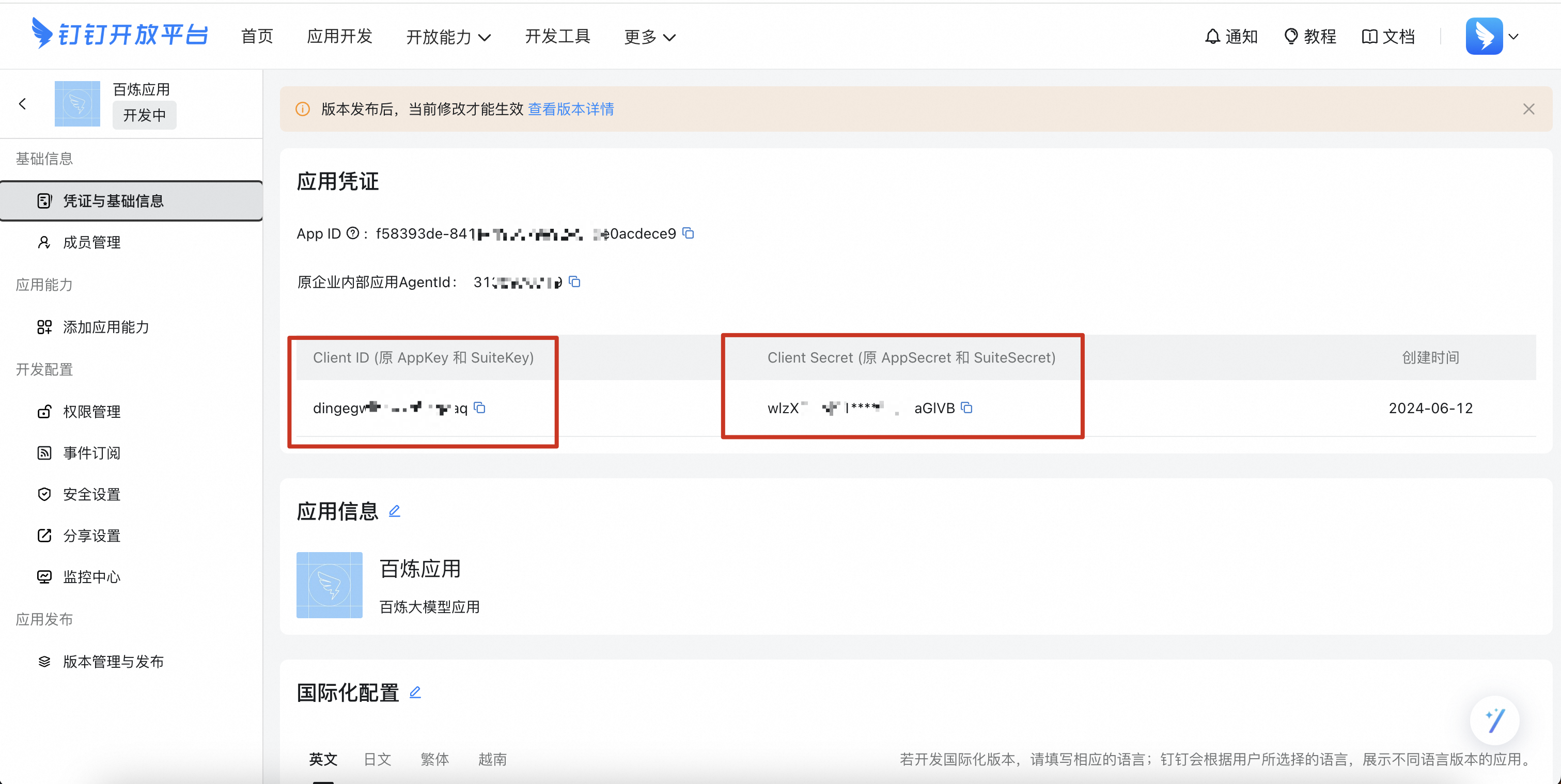Switch to the 日文 language tab
Viewport: 1561px width, 784px height.
377,759
